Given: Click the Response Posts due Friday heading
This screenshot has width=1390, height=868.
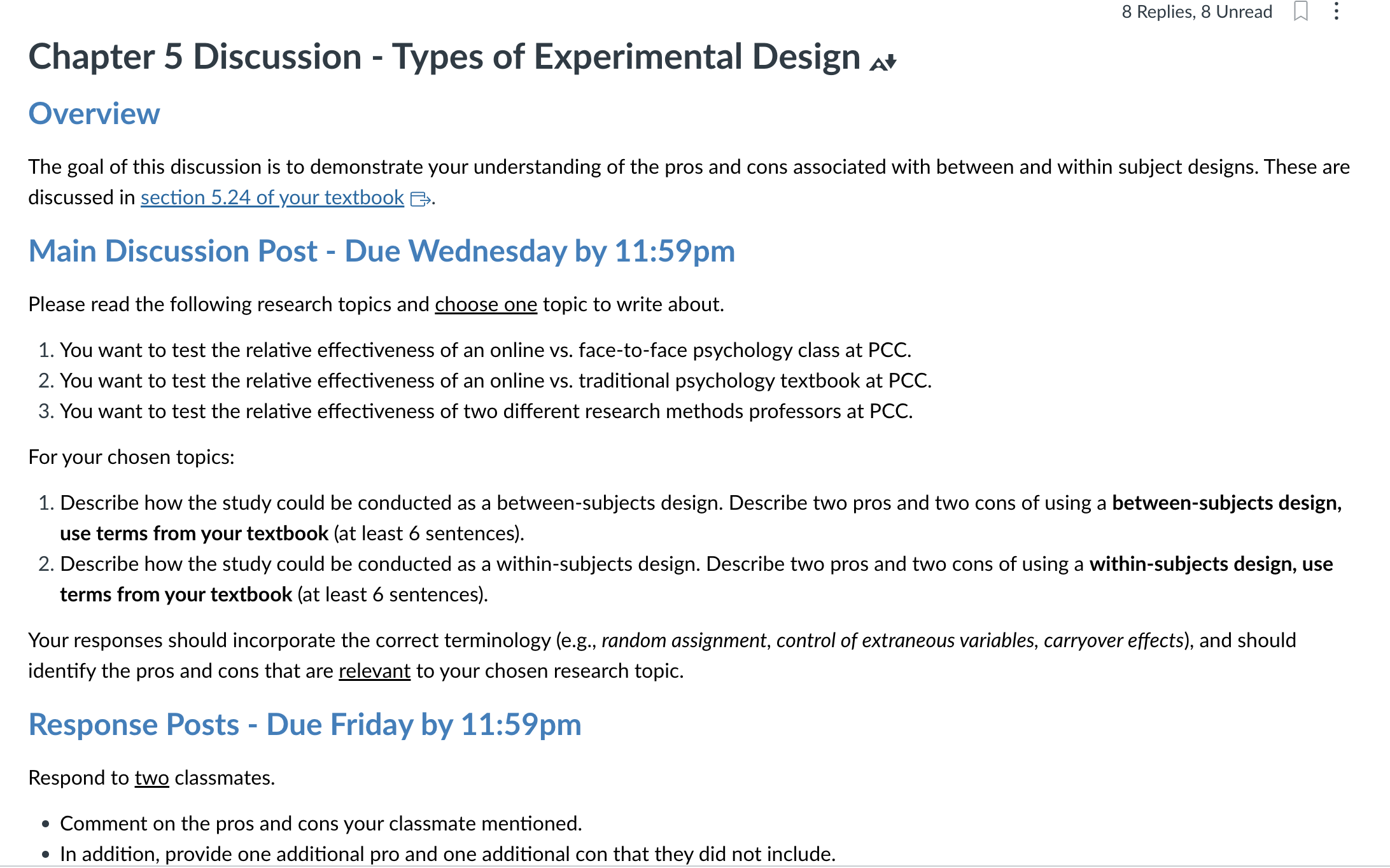Looking at the screenshot, I should tap(305, 724).
